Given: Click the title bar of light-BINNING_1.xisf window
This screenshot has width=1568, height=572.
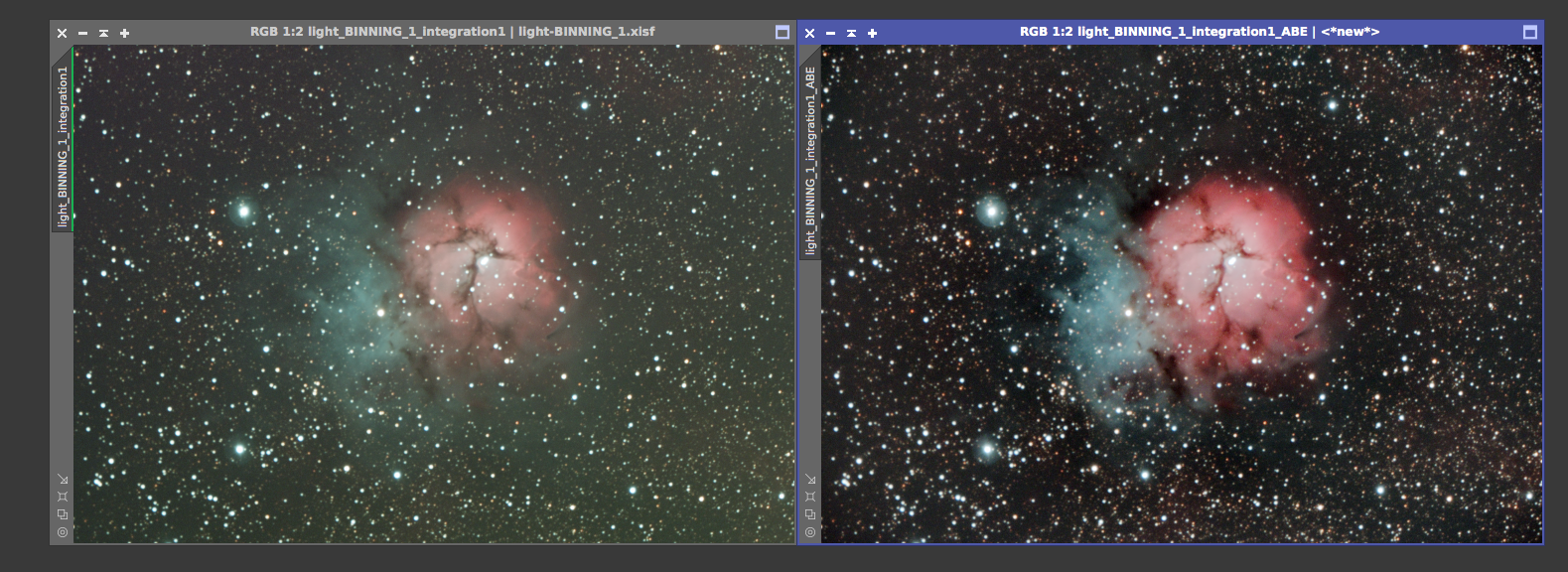Looking at the screenshot, I should tap(452, 32).
